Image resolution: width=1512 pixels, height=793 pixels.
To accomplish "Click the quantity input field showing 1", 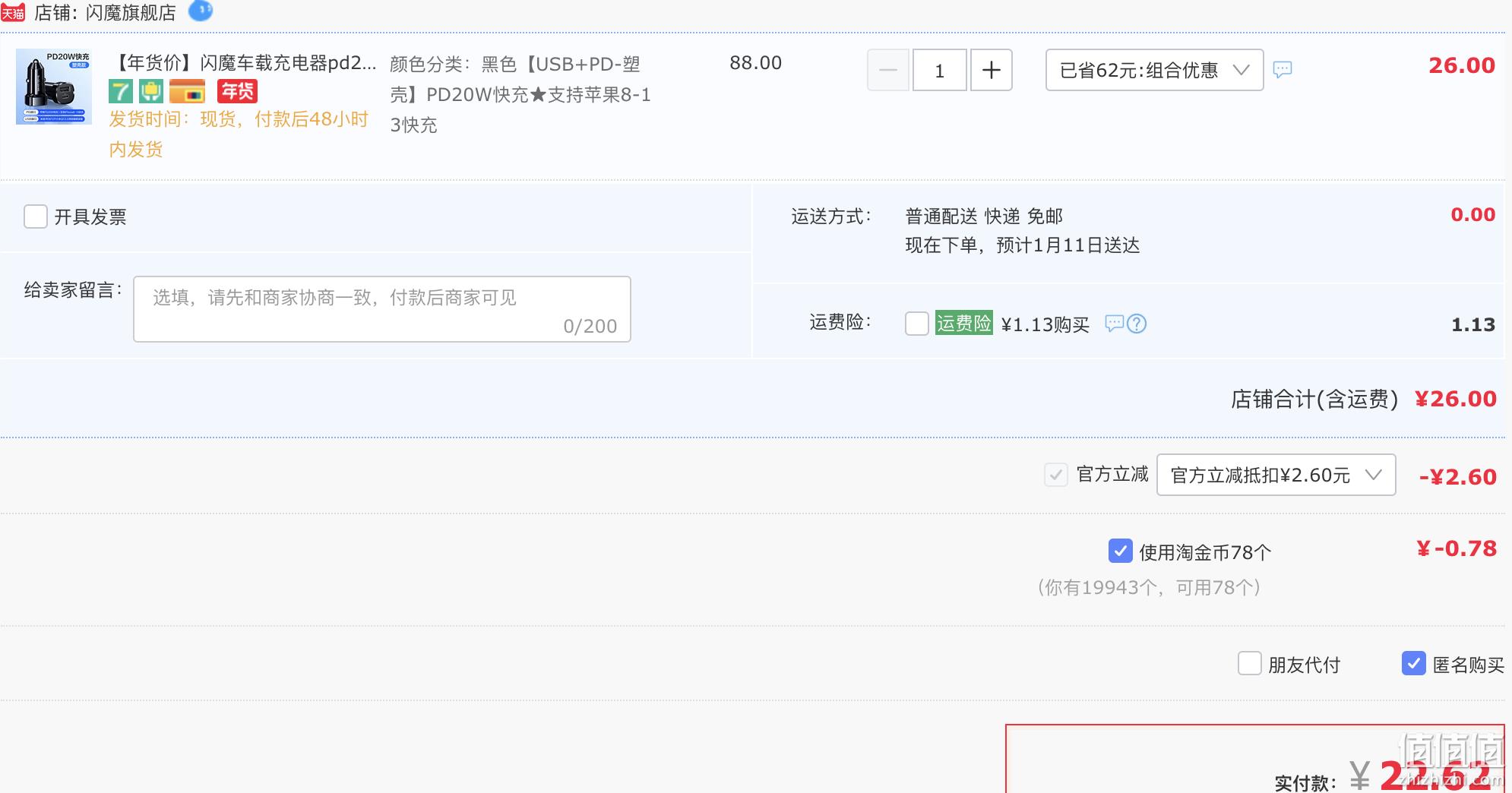I will click(940, 70).
